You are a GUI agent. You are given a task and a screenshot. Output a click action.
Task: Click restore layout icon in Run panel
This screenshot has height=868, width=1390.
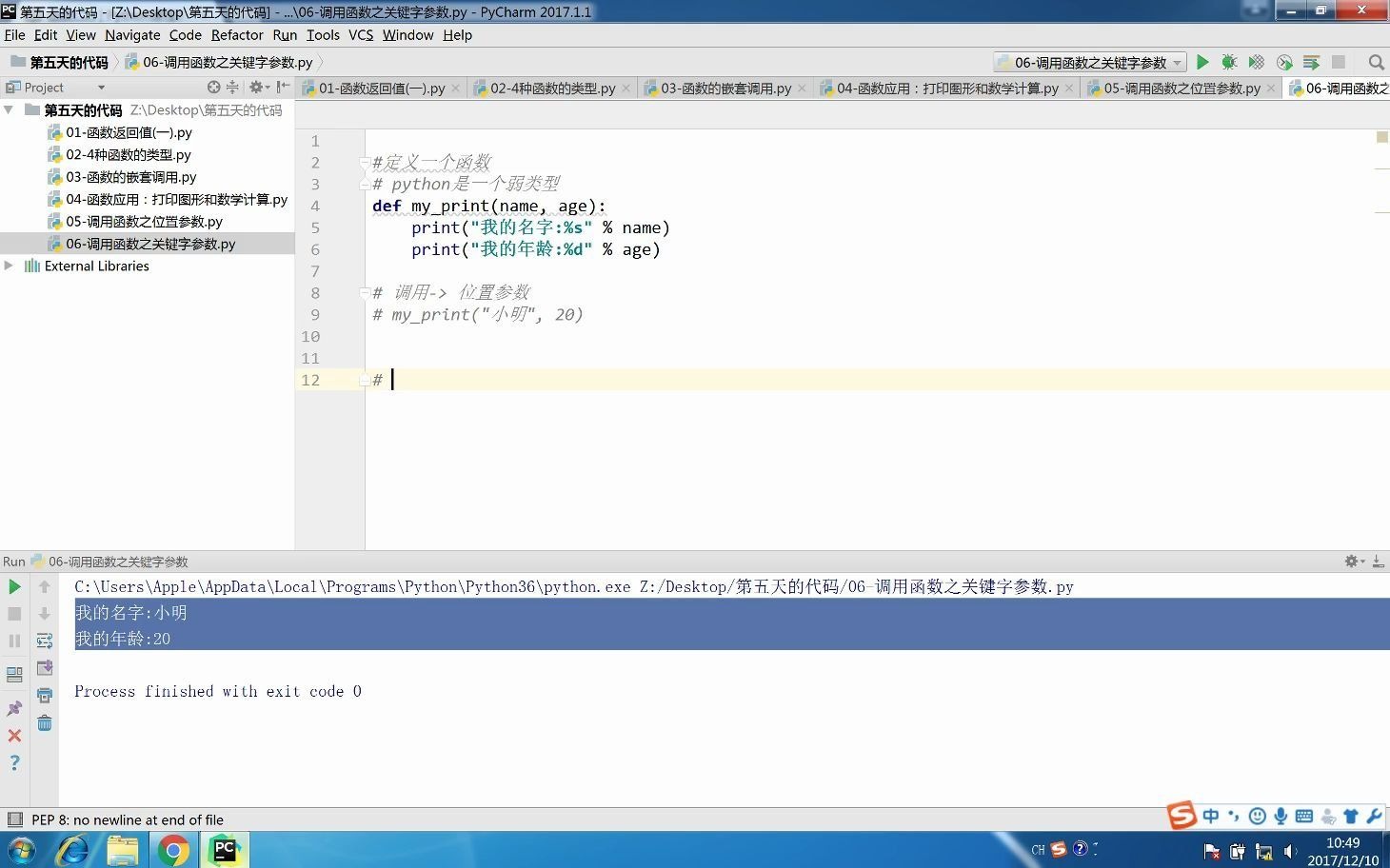coord(14,675)
